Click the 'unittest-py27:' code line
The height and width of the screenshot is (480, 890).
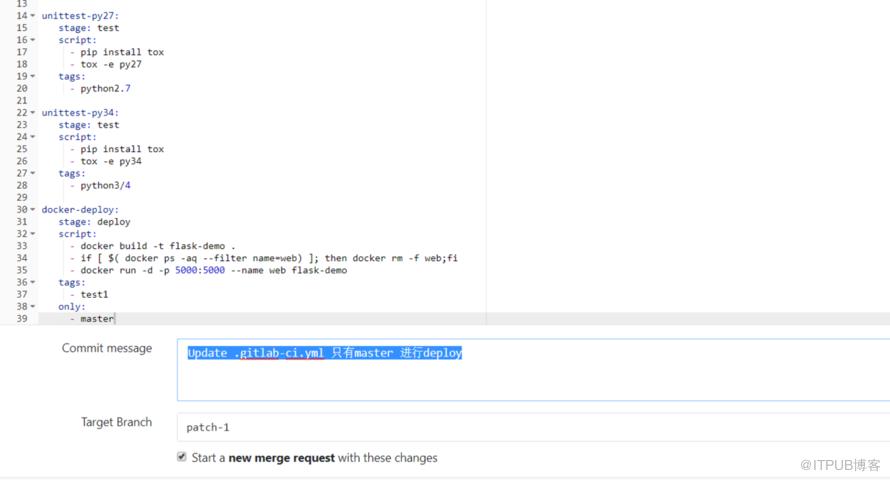80,16
